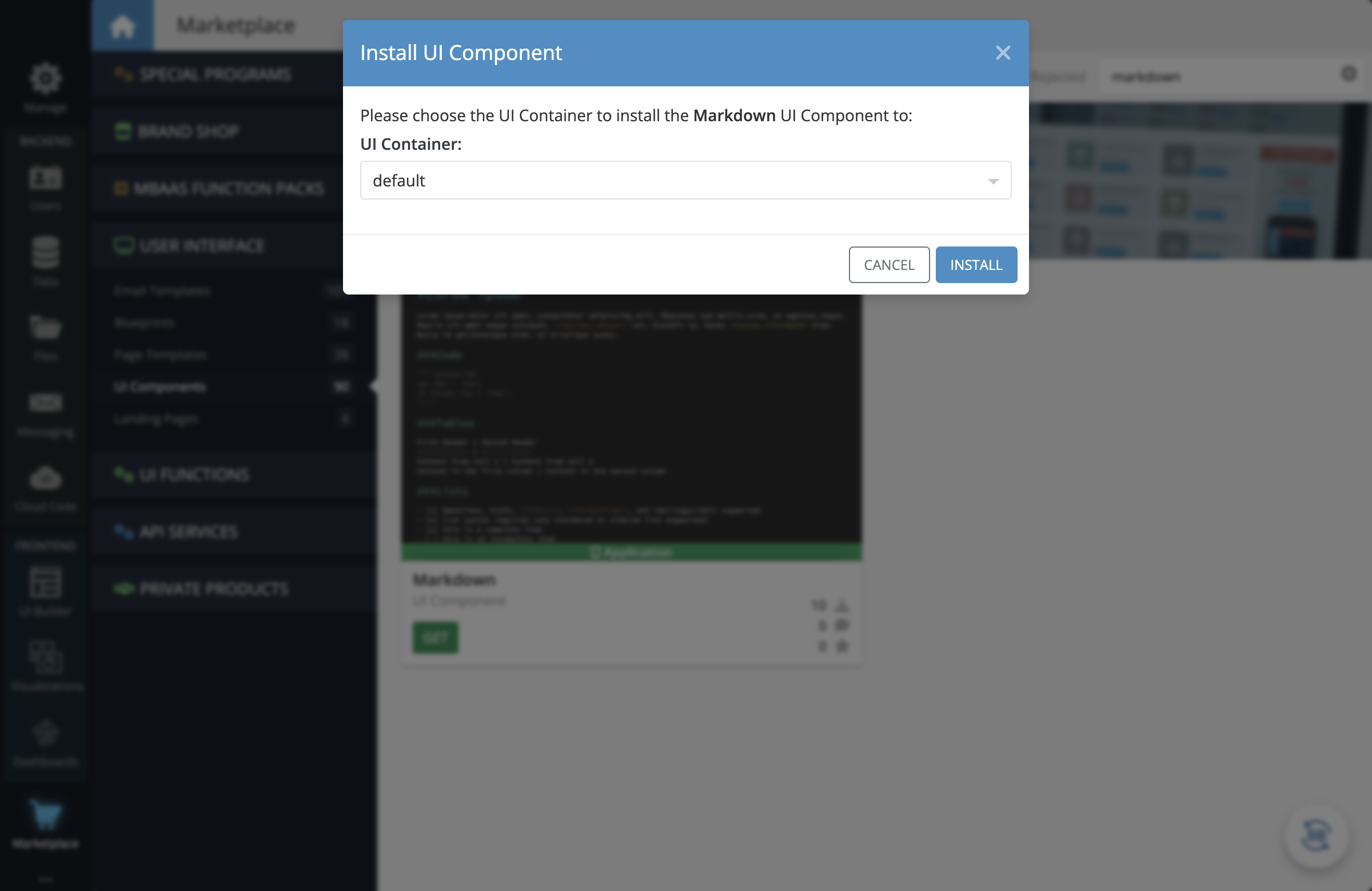Close the Install UI Component dialog
This screenshot has height=891, width=1372.
1003,52
